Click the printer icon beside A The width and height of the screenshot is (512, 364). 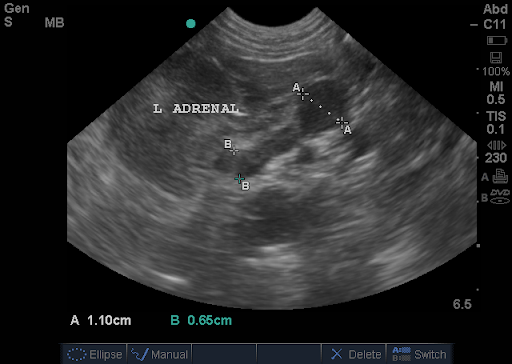click(500, 176)
